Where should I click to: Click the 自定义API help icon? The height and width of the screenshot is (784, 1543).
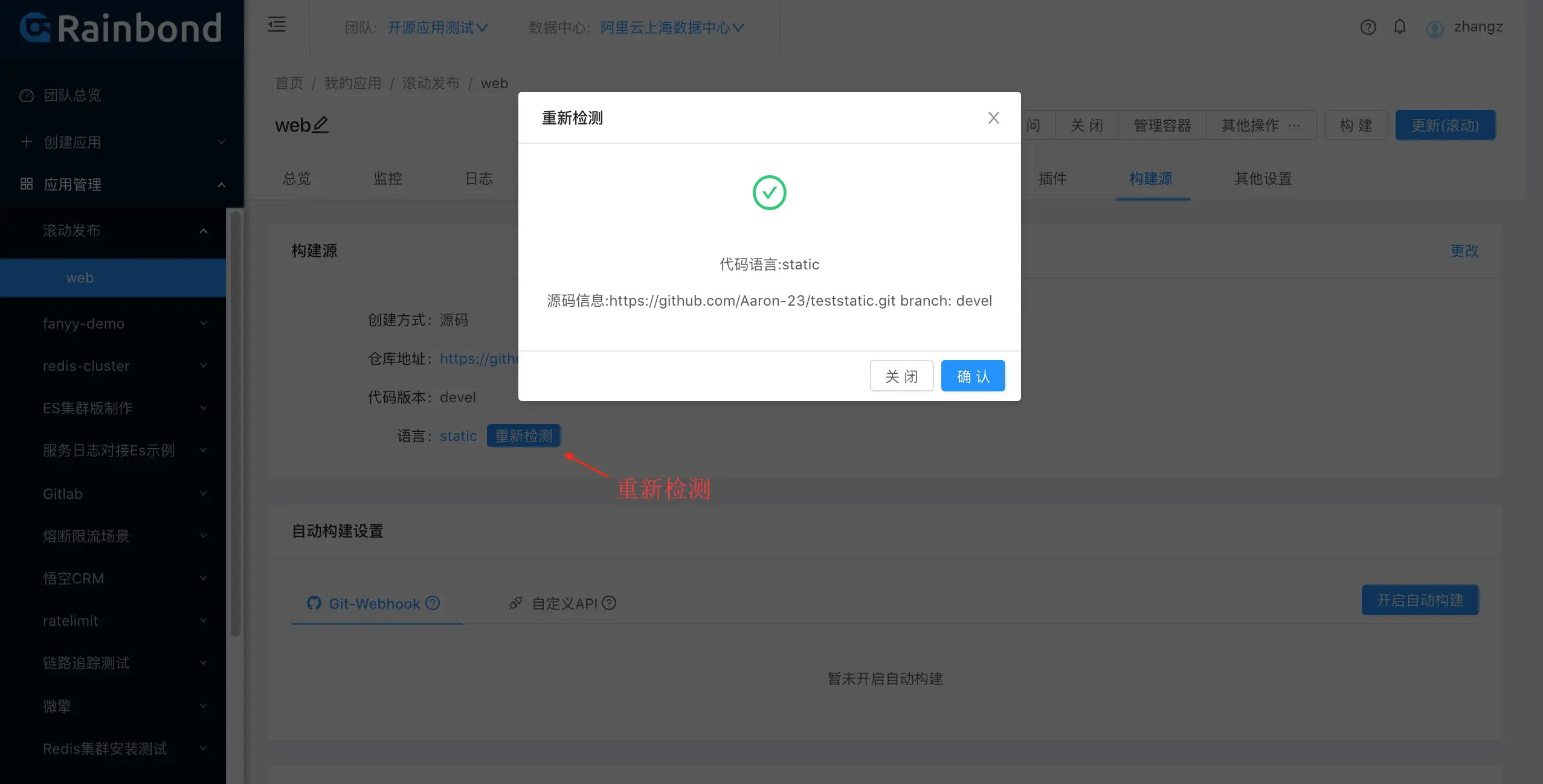(x=609, y=603)
